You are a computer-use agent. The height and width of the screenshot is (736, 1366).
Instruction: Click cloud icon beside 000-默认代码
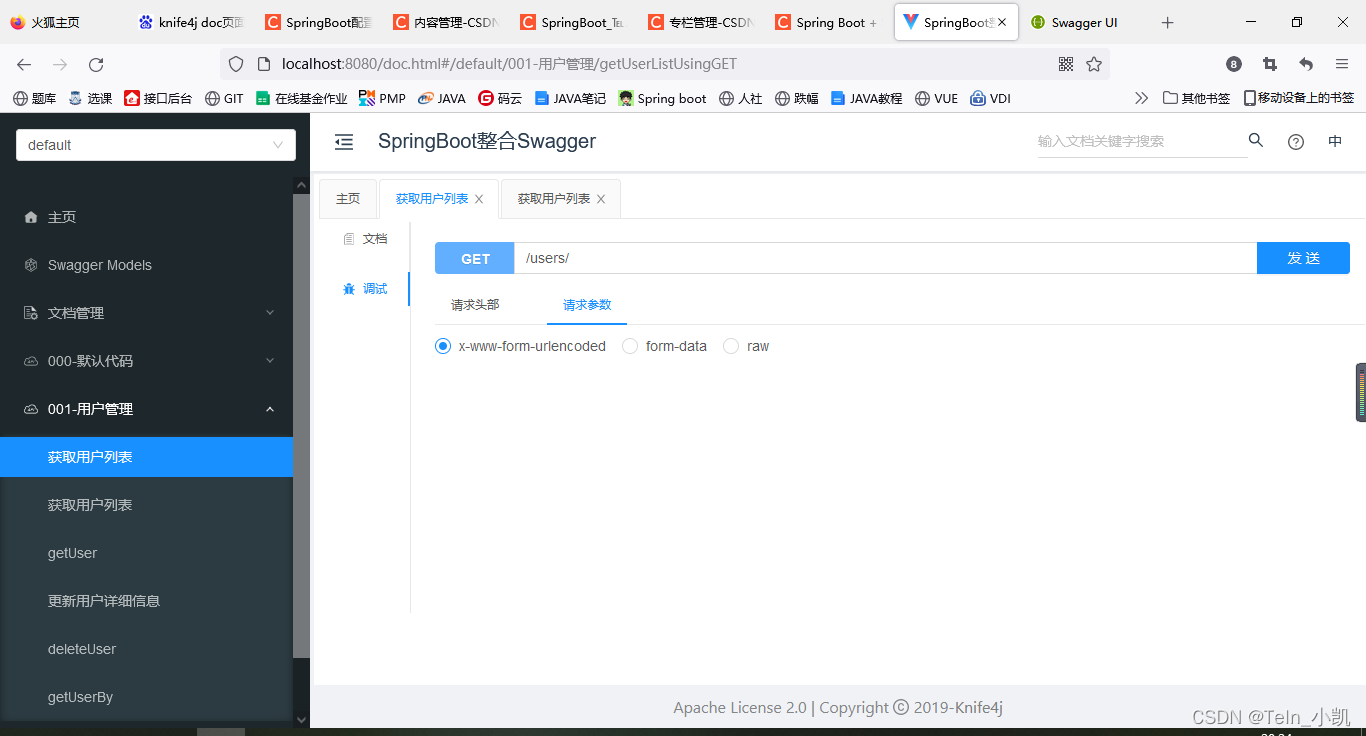(x=31, y=361)
